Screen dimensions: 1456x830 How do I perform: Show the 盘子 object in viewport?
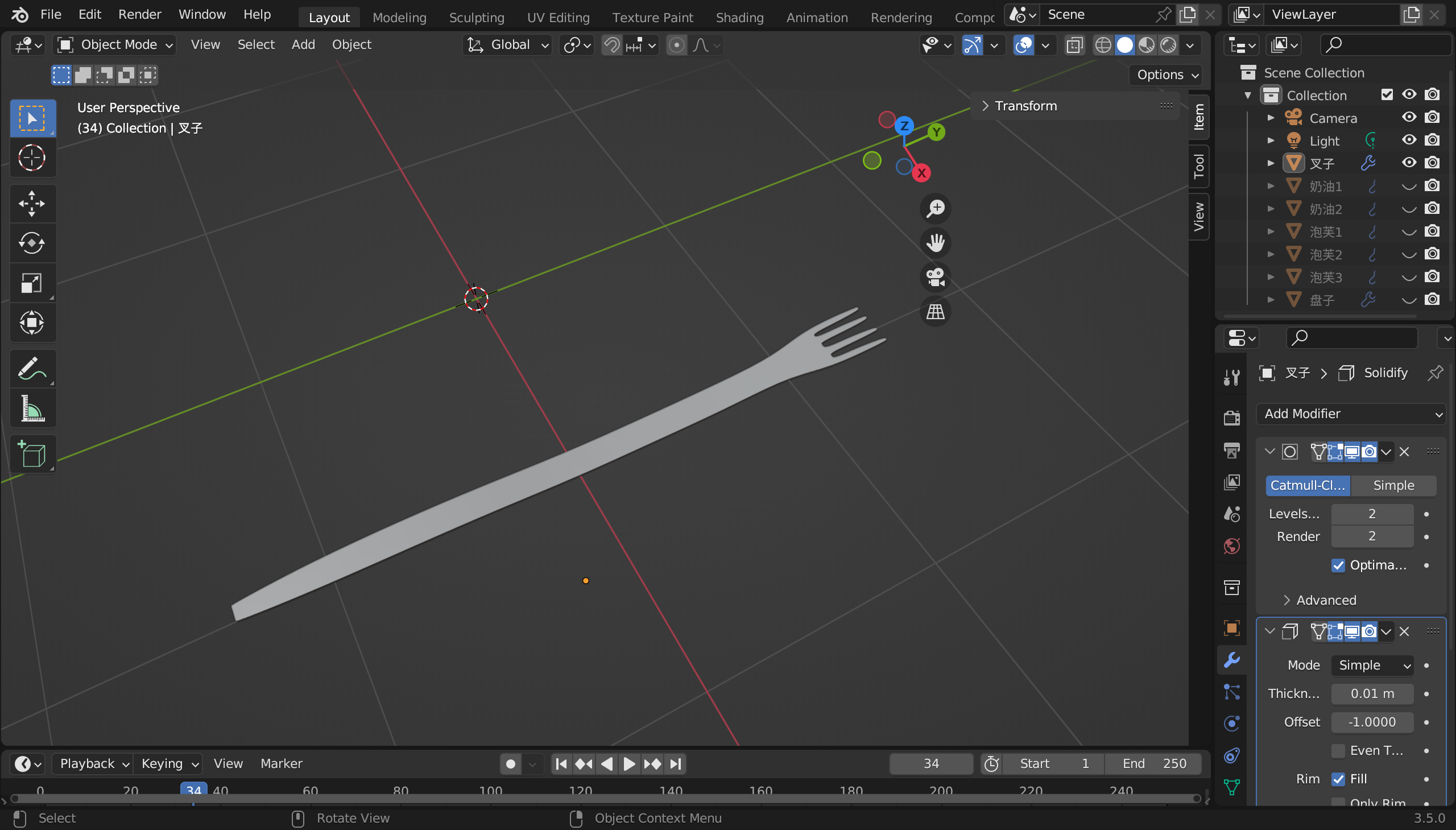point(1409,300)
